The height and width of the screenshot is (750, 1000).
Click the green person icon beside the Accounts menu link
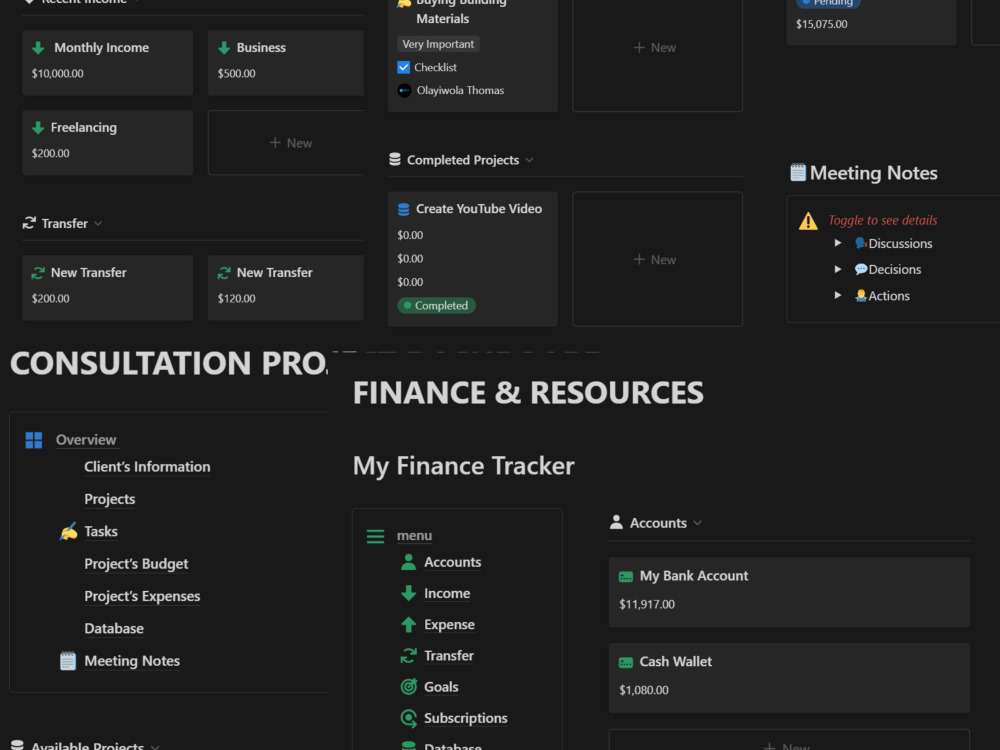click(x=409, y=562)
